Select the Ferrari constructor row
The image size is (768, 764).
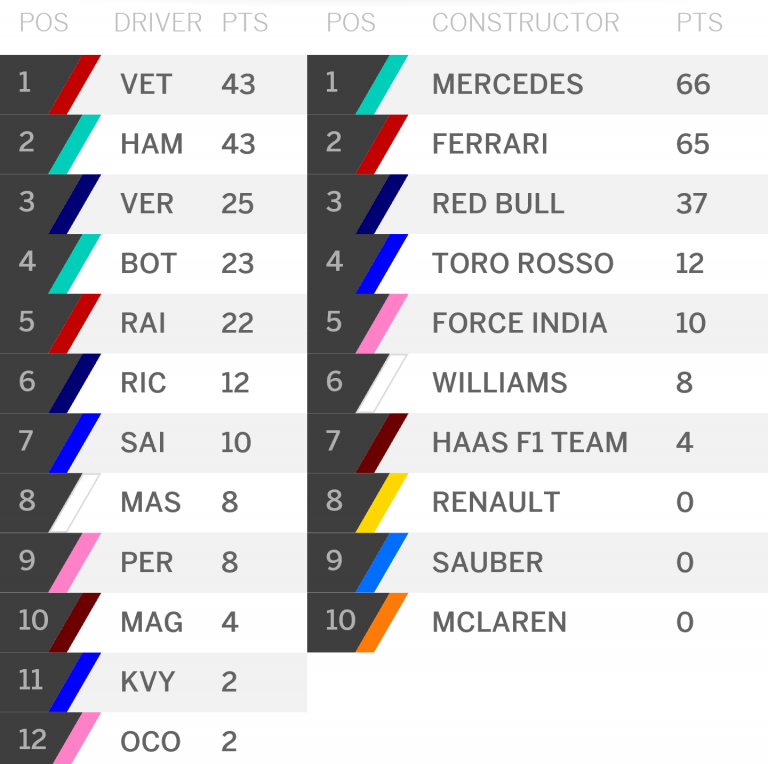(x=537, y=144)
